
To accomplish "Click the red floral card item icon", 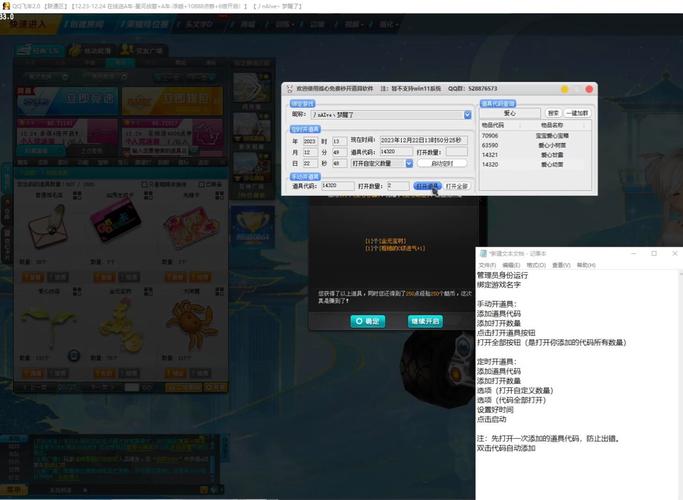I will pos(191,228).
